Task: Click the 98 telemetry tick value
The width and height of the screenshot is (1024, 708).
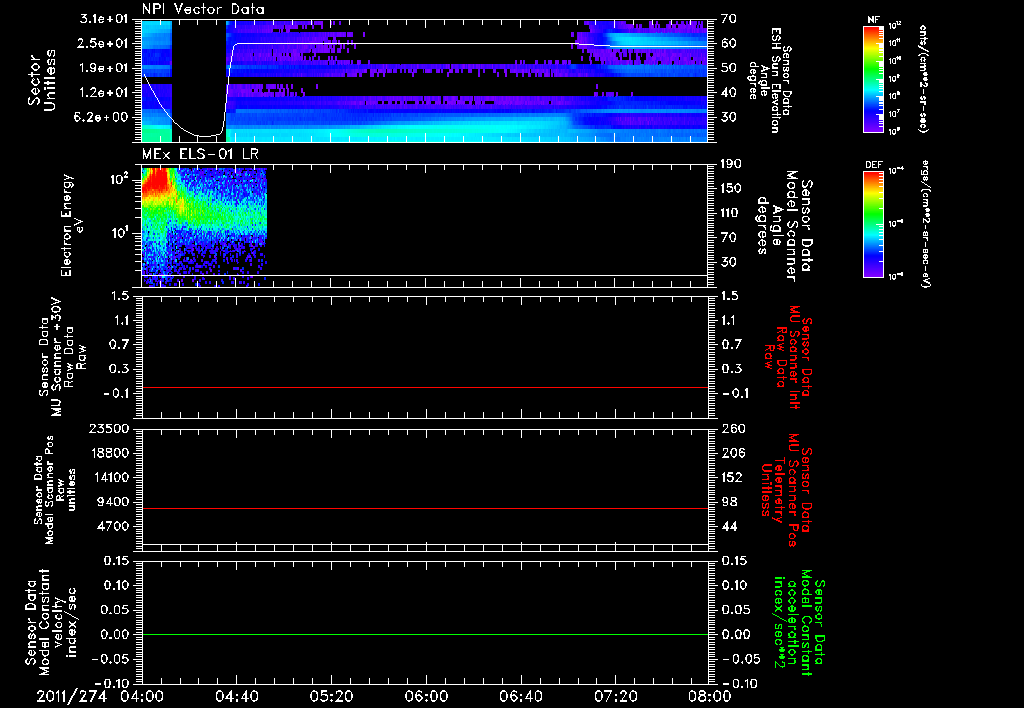Action: [729, 502]
